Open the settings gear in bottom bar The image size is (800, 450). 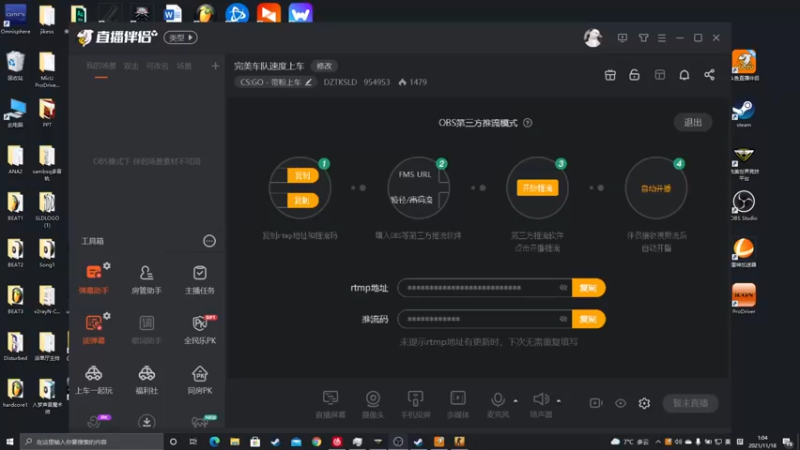[644, 403]
